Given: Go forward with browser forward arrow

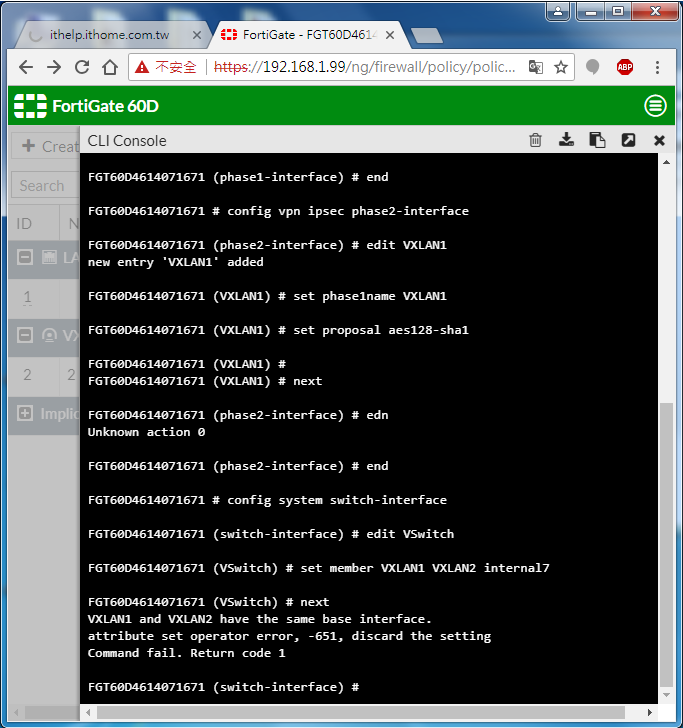Looking at the screenshot, I should pyautogui.click(x=54, y=67).
